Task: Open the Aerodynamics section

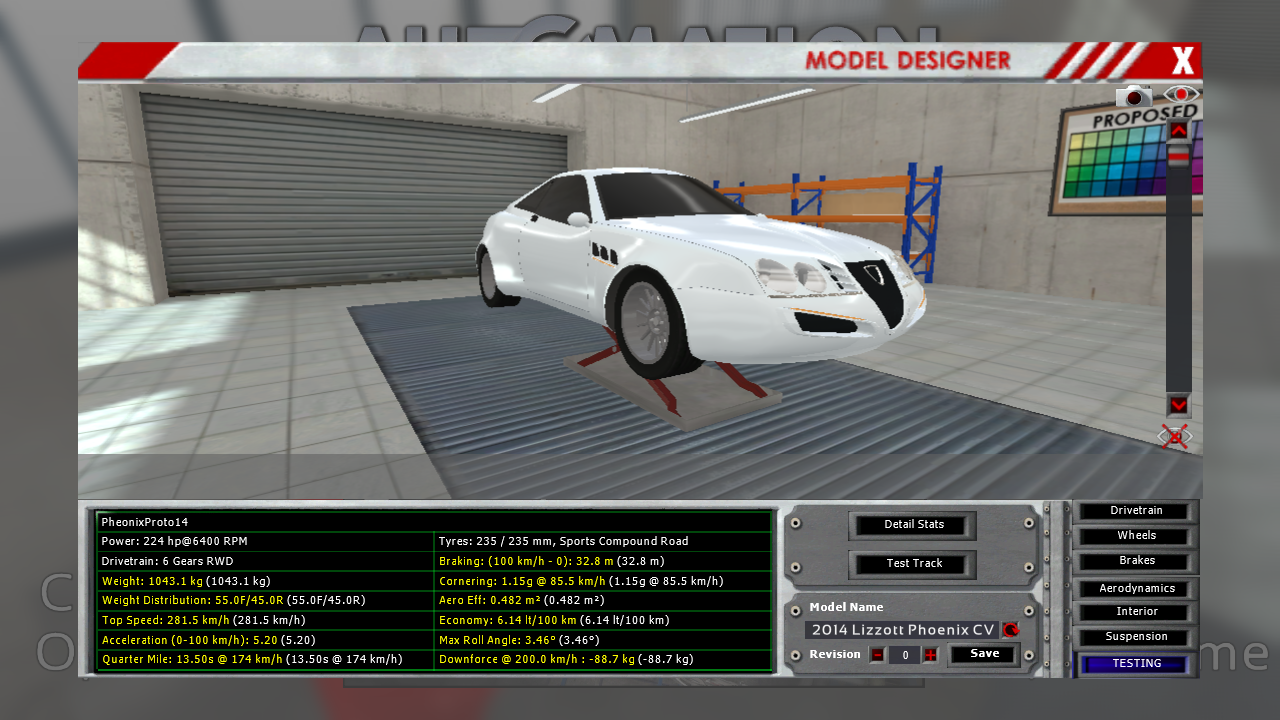Action: [x=1136, y=589]
